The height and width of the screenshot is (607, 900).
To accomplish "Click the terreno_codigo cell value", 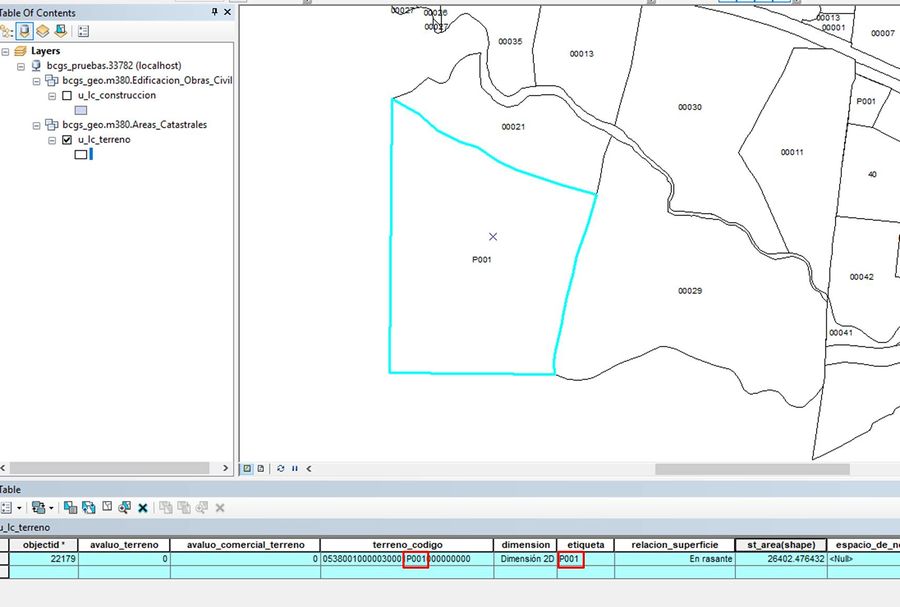I will click(407, 559).
